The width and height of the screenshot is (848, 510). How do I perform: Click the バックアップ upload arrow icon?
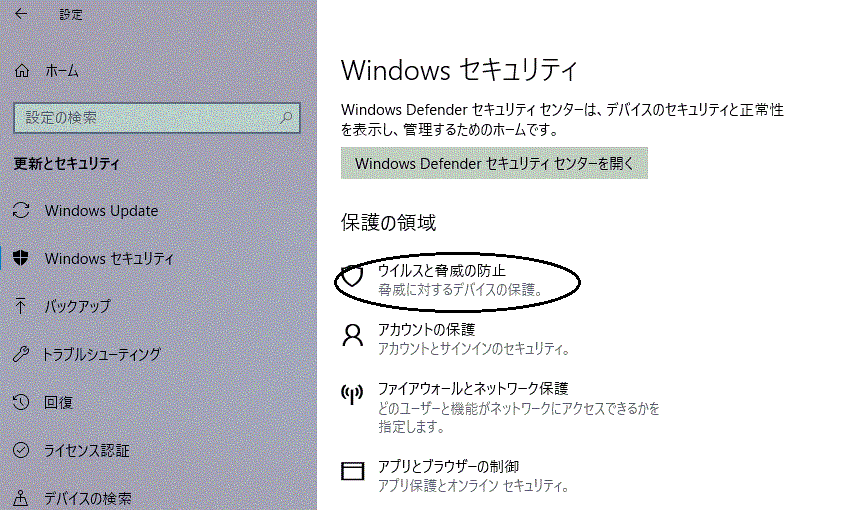(x=21, y=306)
